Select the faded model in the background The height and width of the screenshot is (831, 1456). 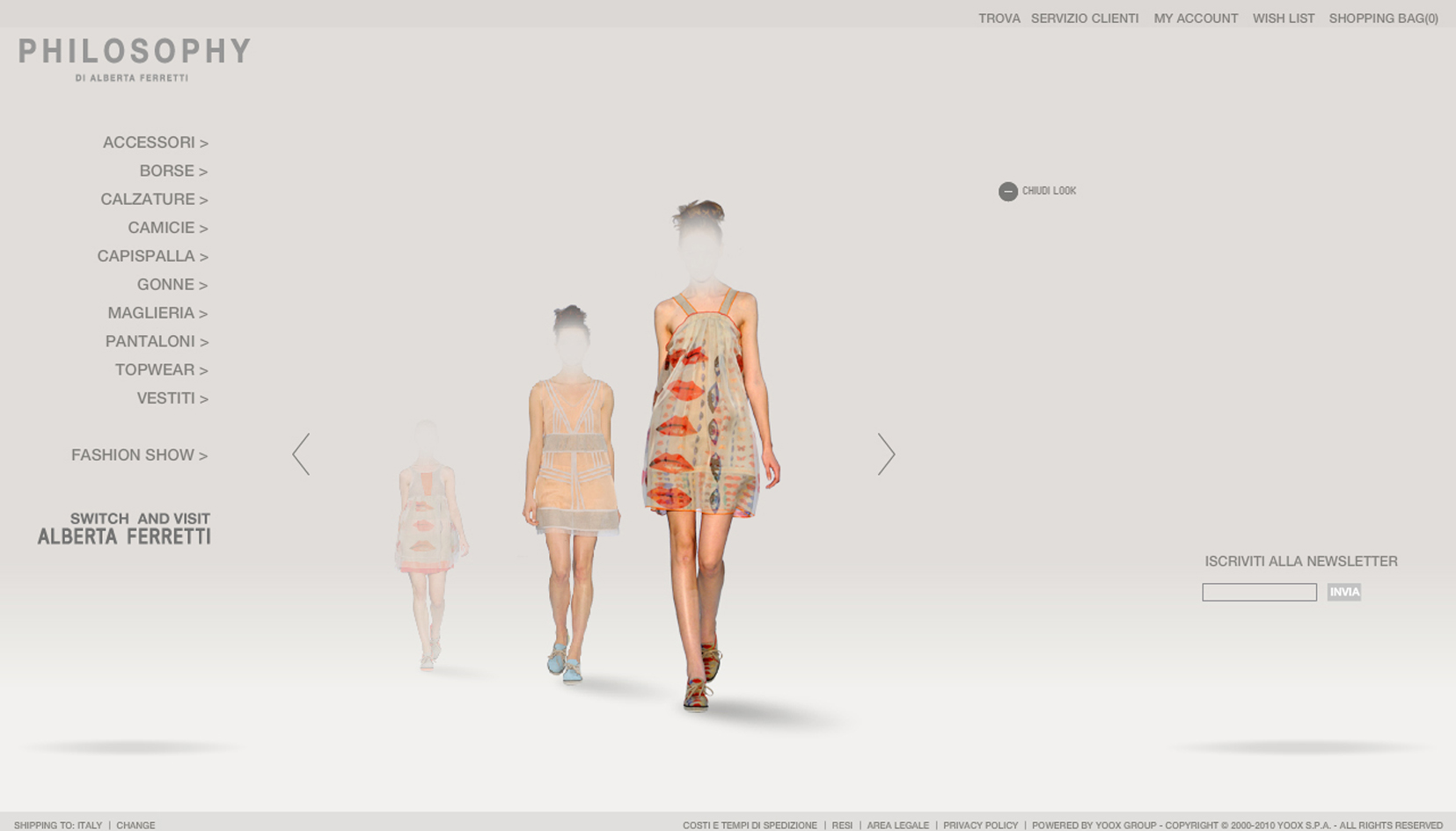click(x=428, y=528)
